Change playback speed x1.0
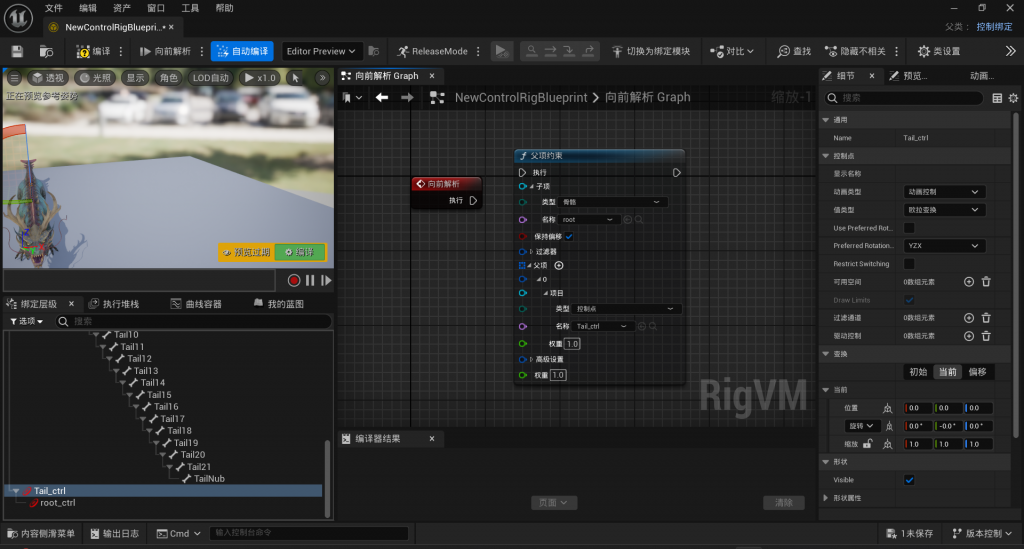1024x549 pixels. [x=259, y=78]
